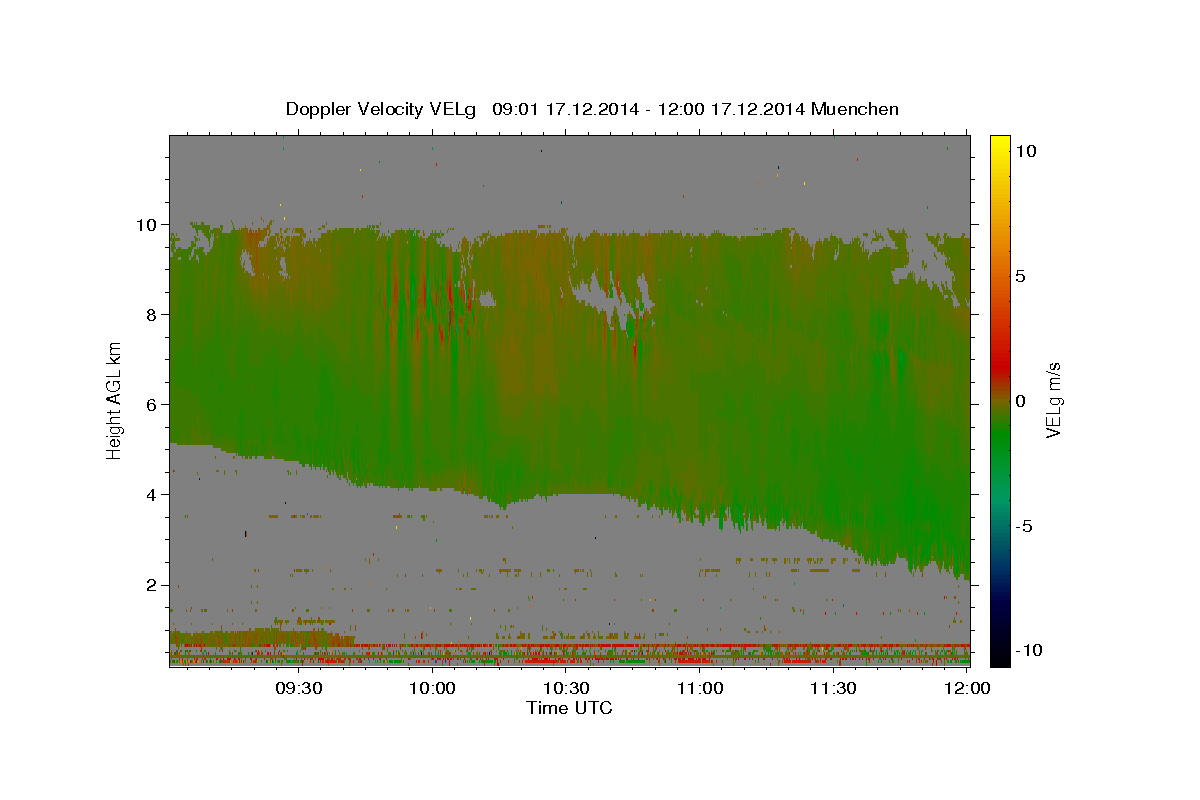Click the height tick label 10
1200x800 pixels.
[149, 224]
